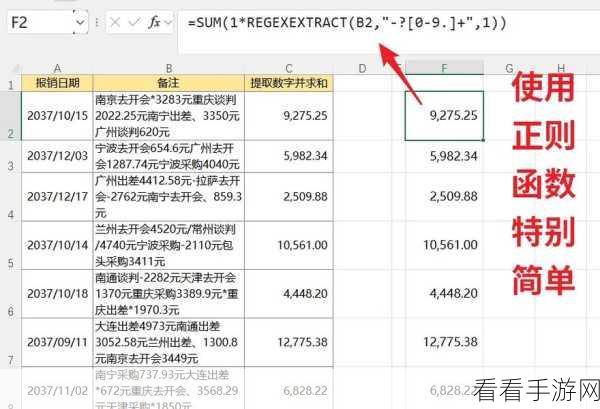Select column F cell 5,982.34
Screen dimensions: 600x409
tap(444, 156)
